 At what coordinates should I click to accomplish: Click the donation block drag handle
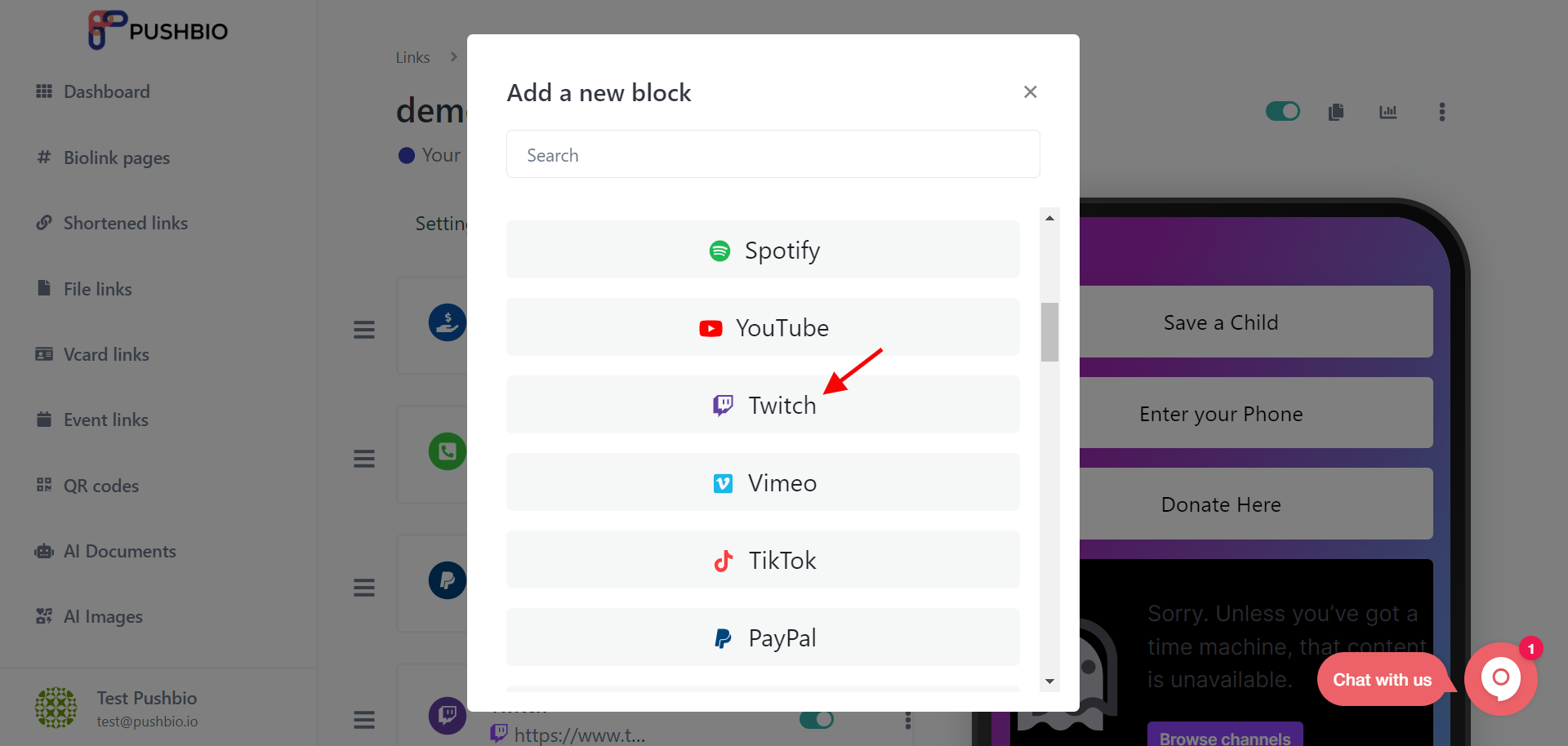364,330
